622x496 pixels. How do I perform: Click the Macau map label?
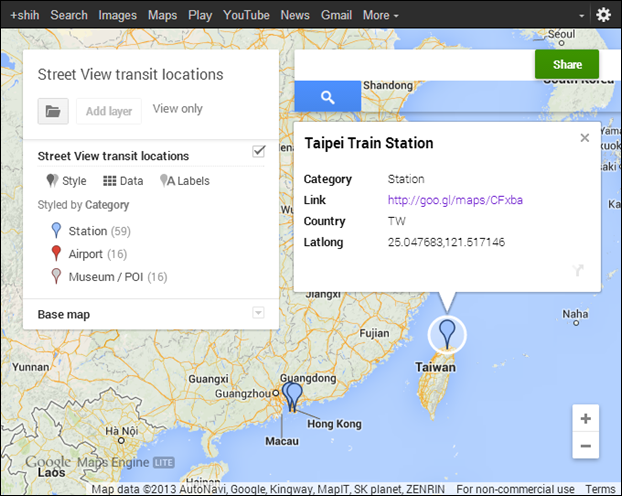click(282, 441)
